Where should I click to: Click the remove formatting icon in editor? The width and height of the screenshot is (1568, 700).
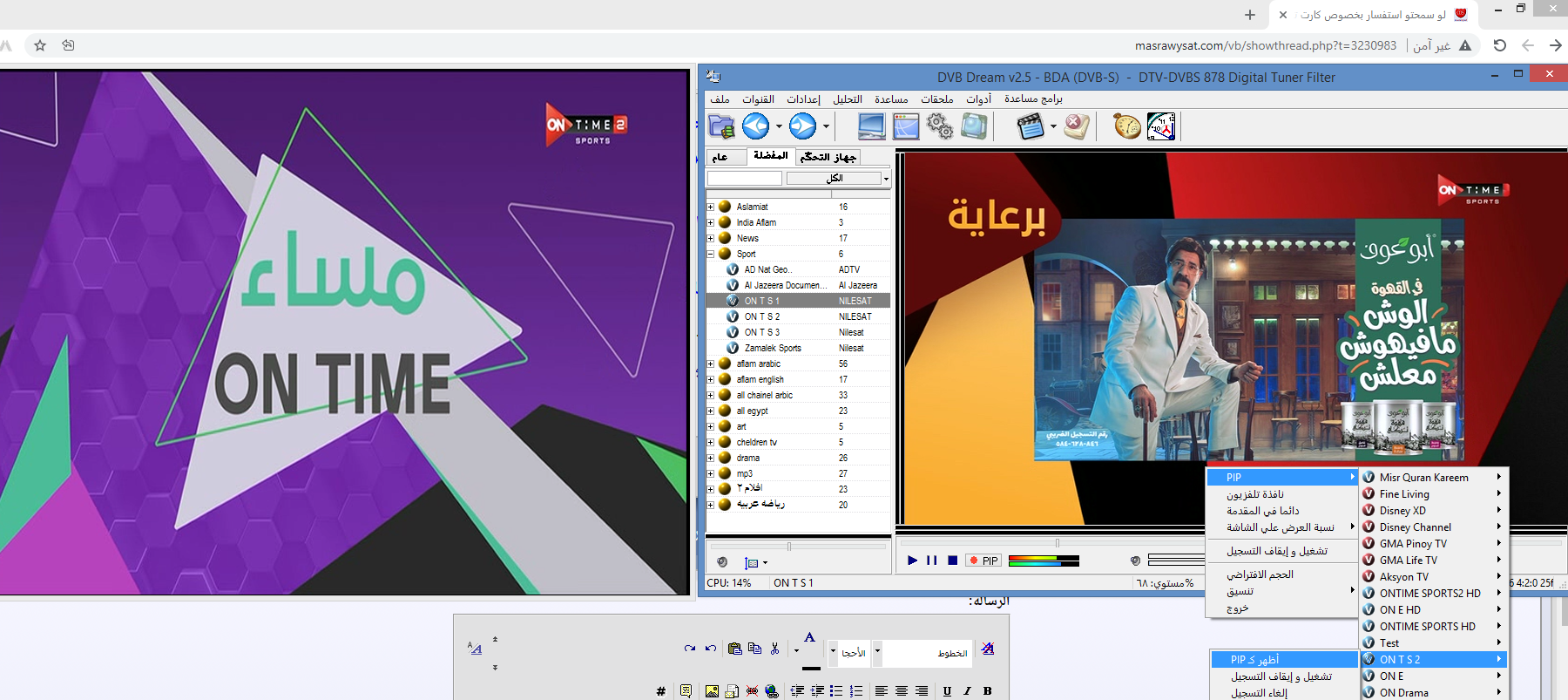(987, 649)
